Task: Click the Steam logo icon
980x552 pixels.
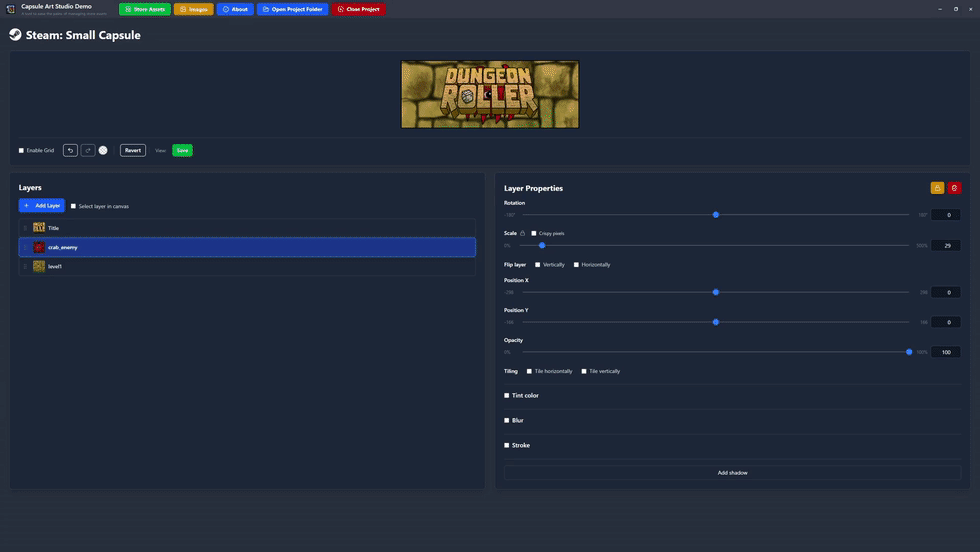Action: click(15, 34)
